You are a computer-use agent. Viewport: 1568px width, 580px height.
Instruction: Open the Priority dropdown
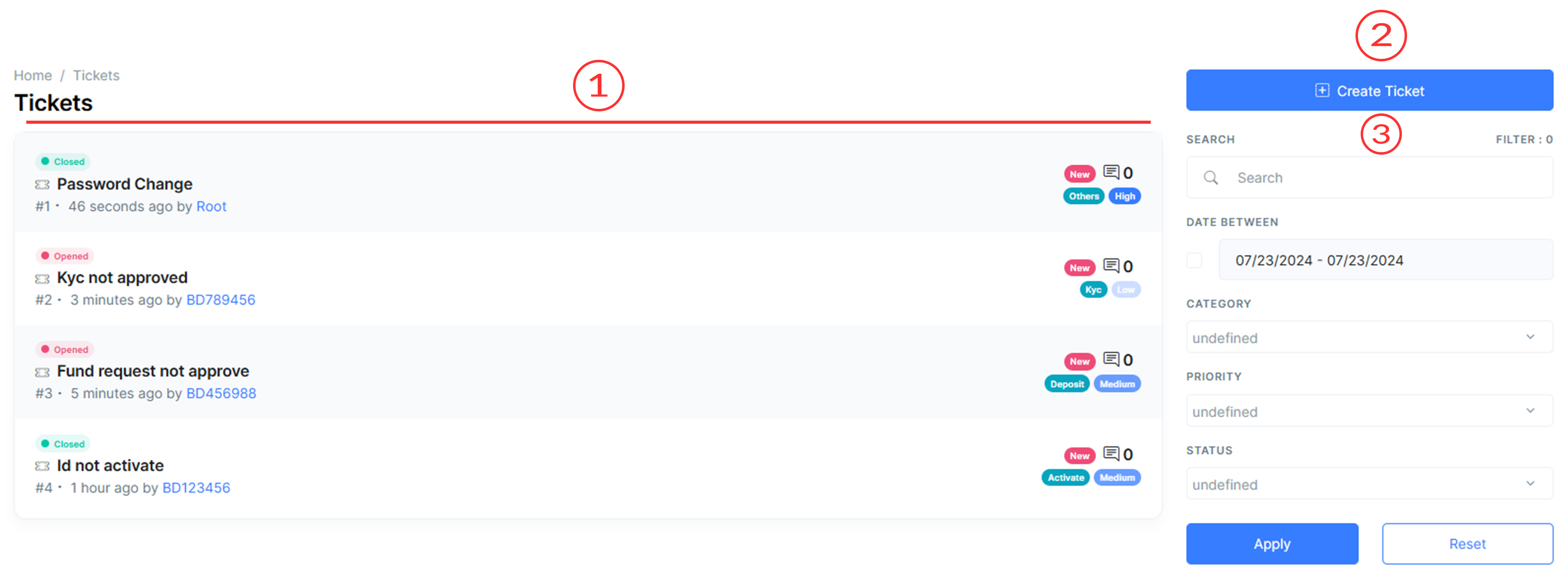coord(1369,411)
